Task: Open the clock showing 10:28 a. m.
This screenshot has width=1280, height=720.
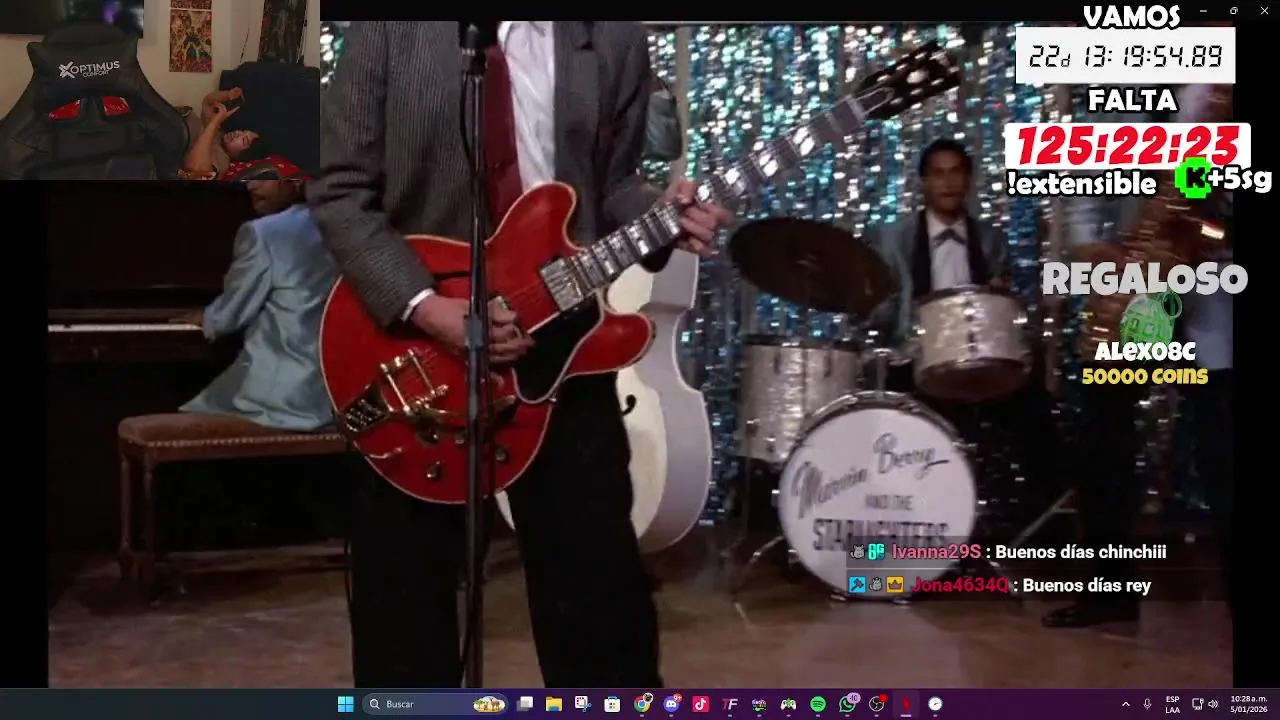Action: tap(1247, 704)
